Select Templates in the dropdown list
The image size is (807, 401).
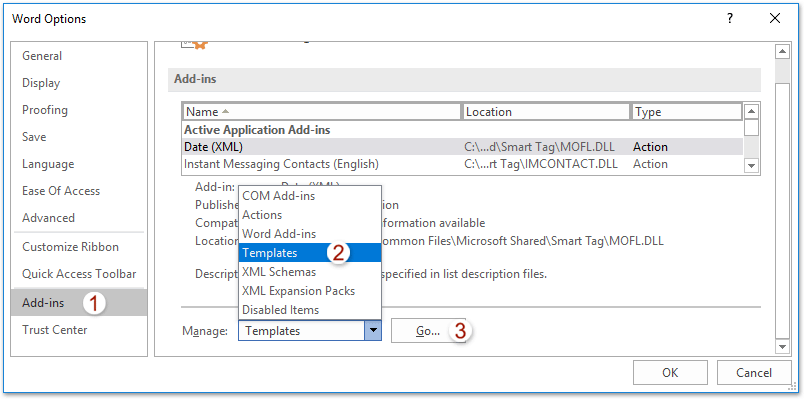(270, 253)
